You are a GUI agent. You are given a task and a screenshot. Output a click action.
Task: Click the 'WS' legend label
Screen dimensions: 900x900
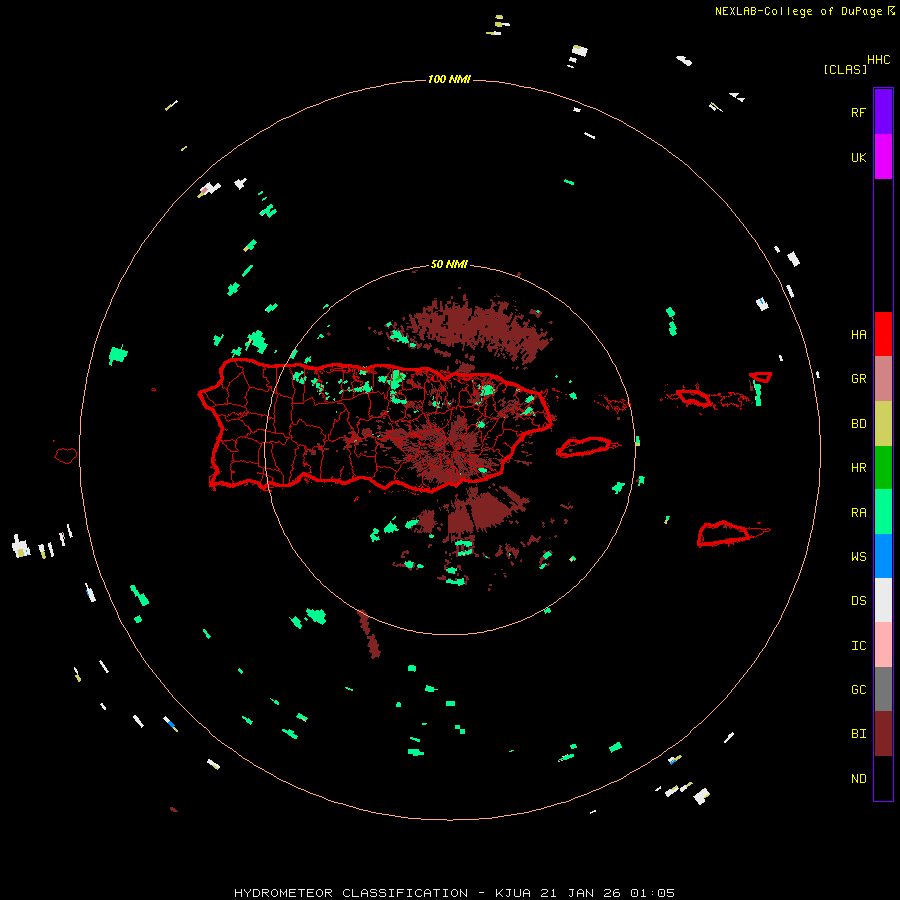coord(858,557)
